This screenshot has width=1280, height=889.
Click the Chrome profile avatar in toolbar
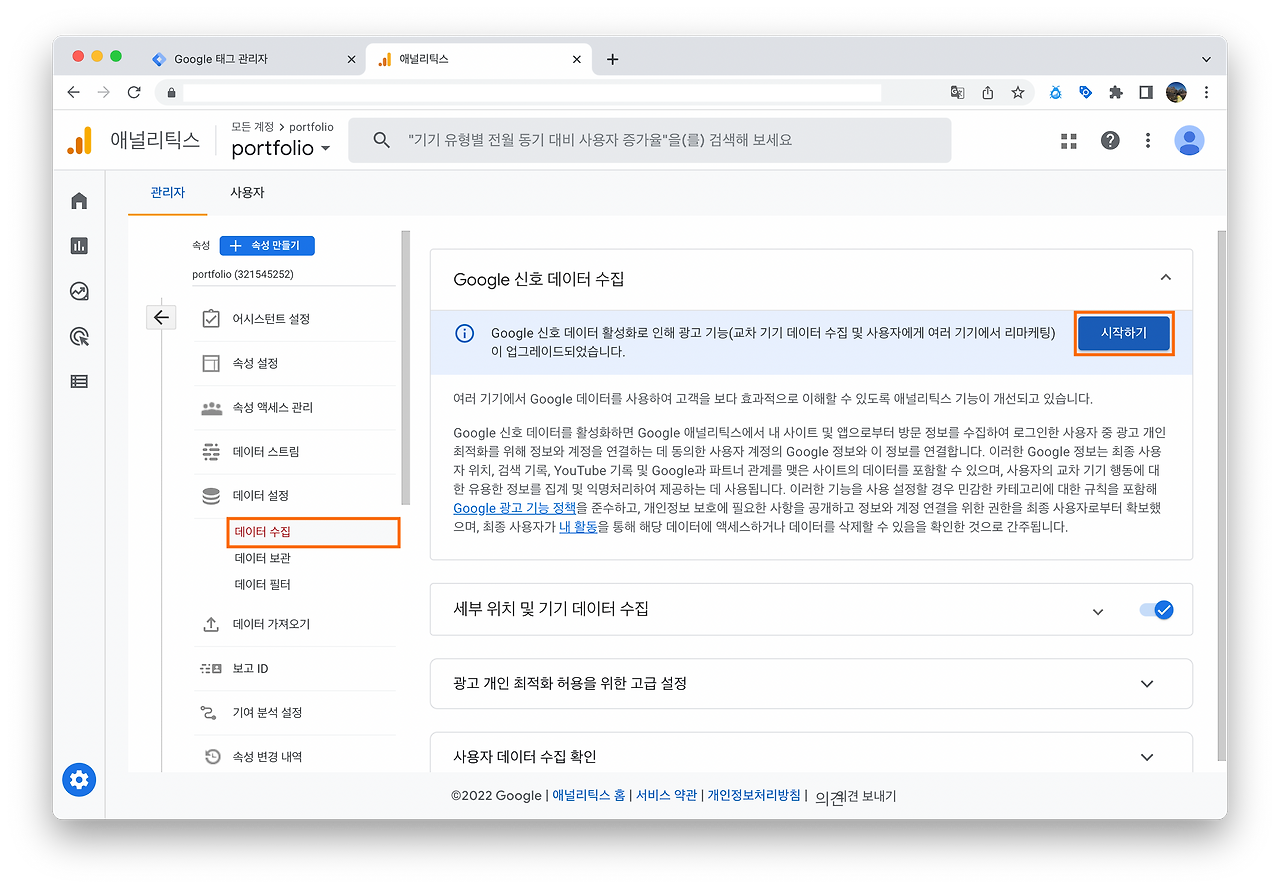(x=1176, y=92)
